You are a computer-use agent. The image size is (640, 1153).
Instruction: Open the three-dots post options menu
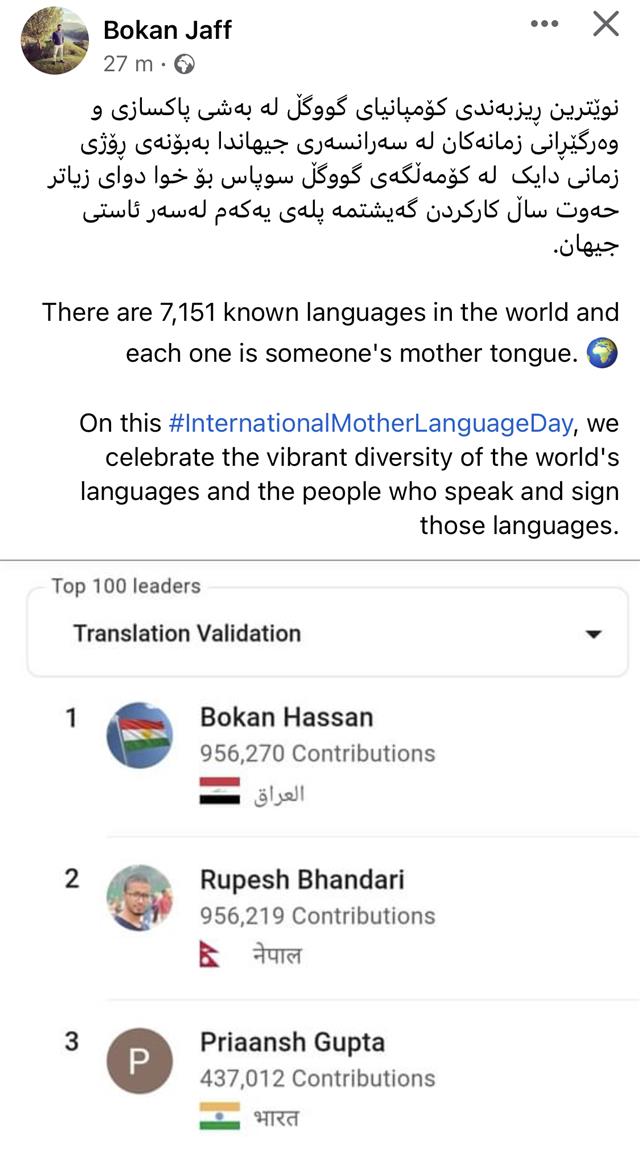coord(544,25)
